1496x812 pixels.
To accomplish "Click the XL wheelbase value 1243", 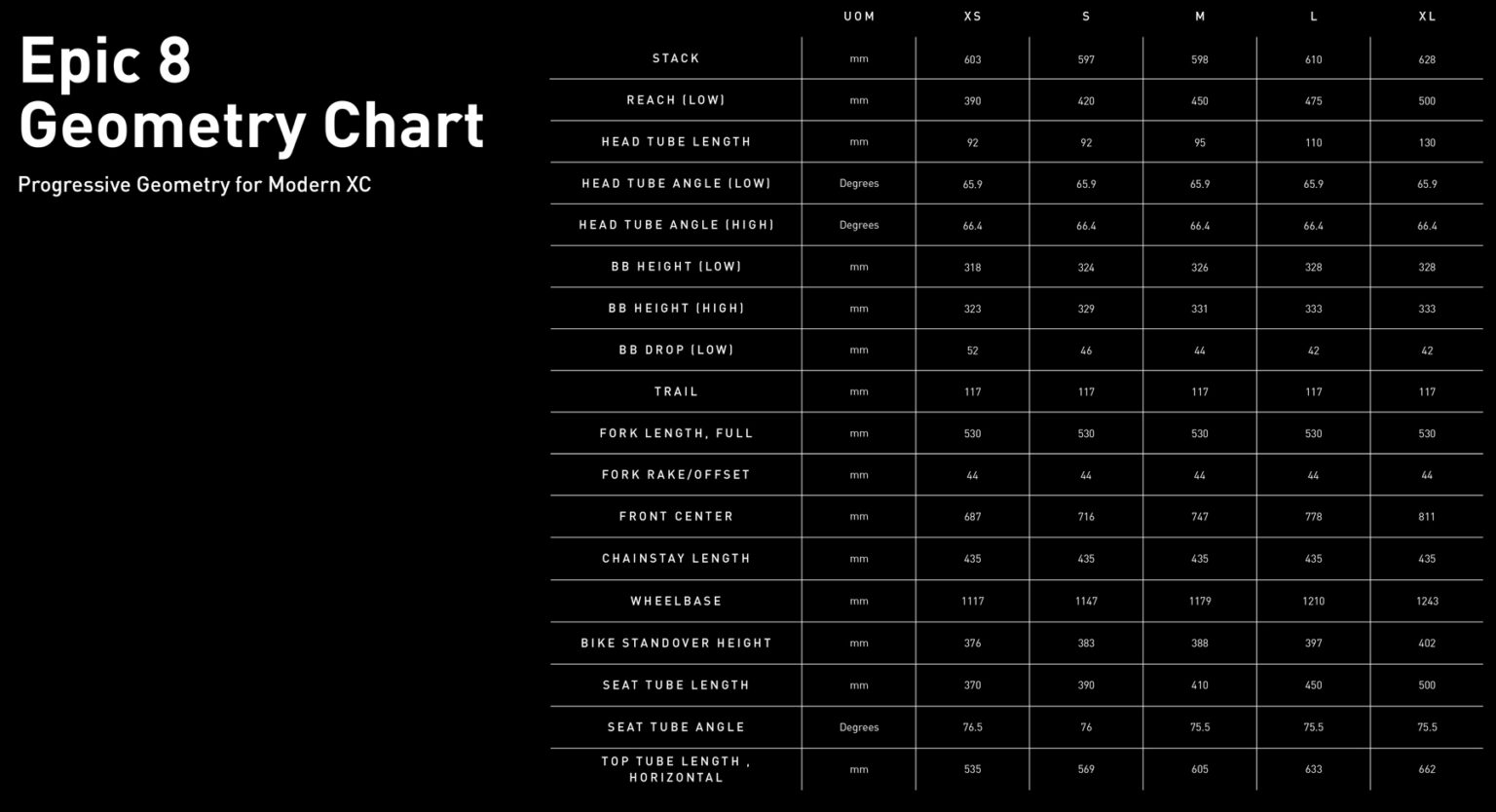I will pos(1427,601).
